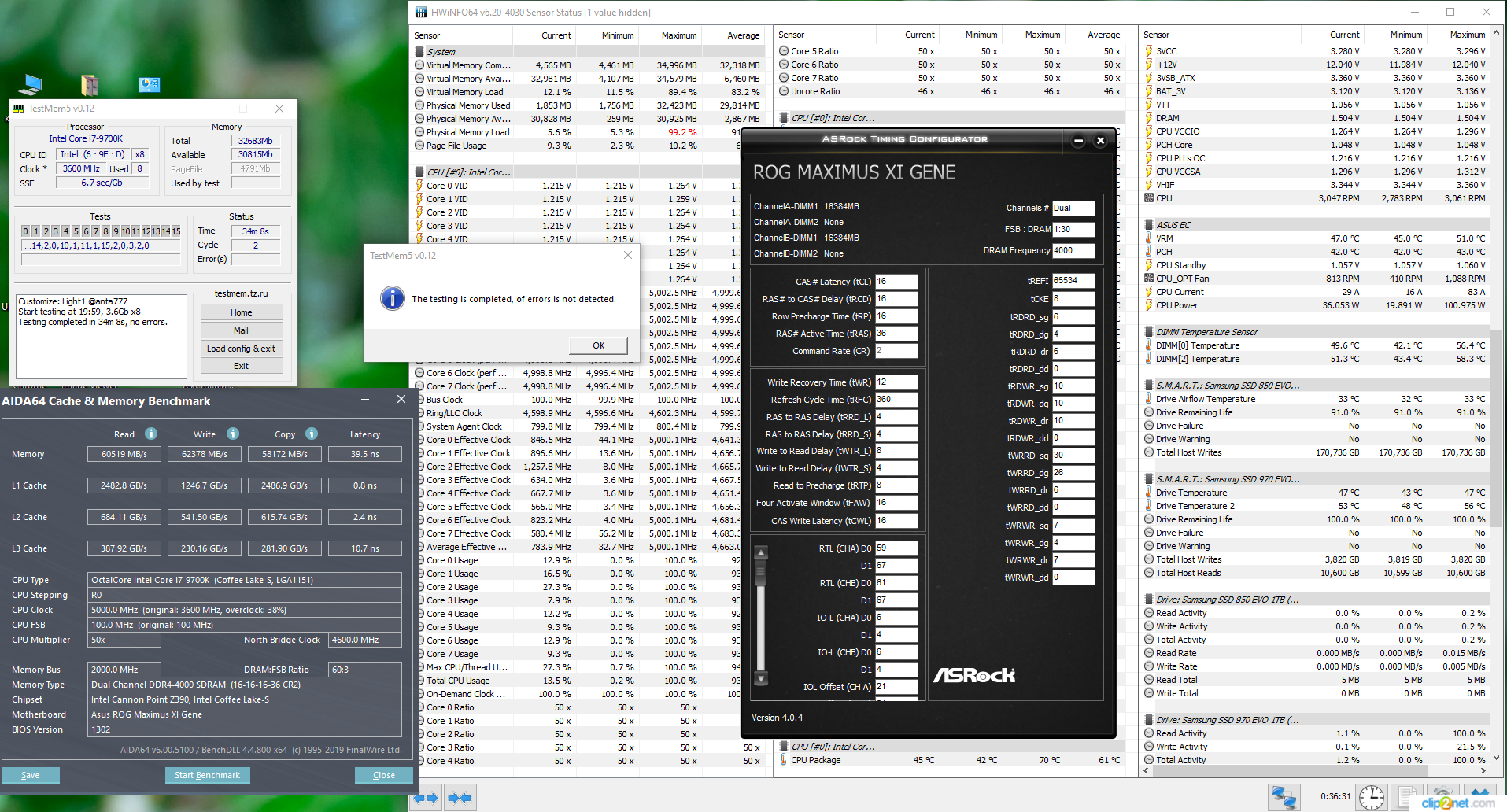Click the info icon next to Copy in AIDA64
The width and height of the screenshot is (1507, 812).
click(x=312, y=434)
